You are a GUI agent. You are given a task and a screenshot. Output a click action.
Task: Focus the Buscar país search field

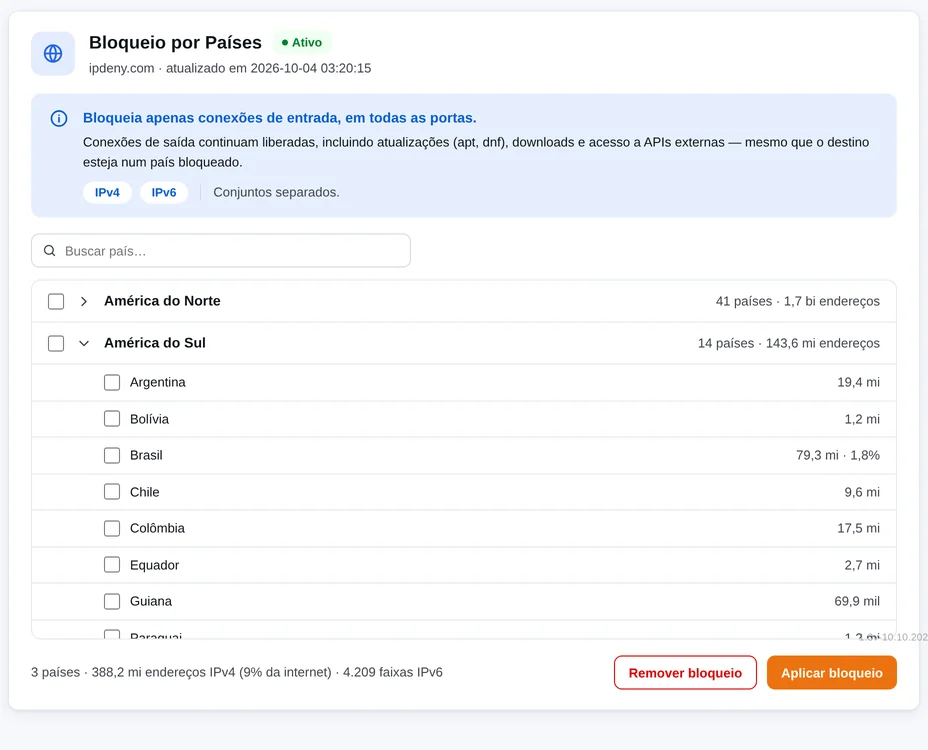[x=221, y=251]
